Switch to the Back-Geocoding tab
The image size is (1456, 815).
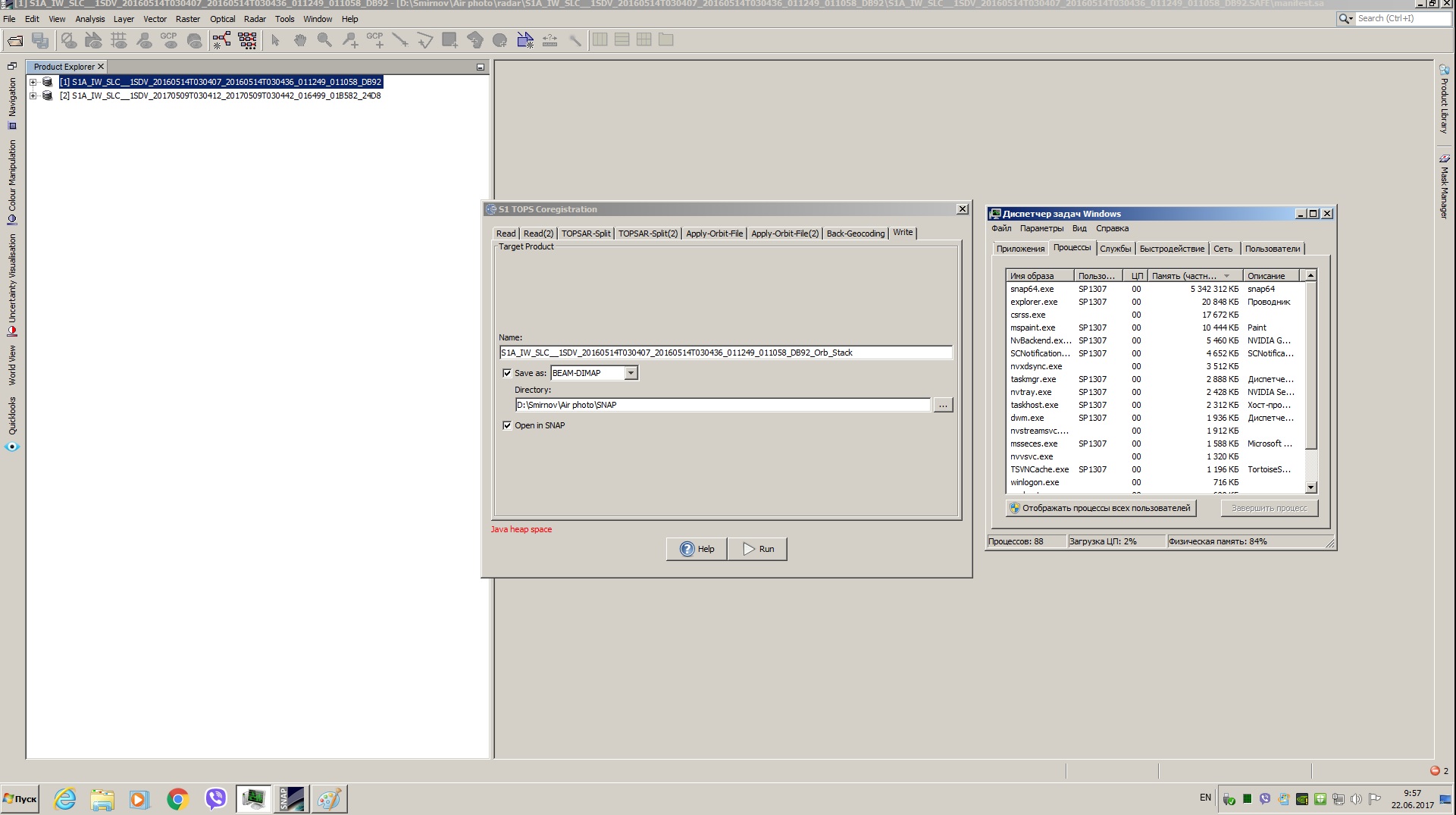[855, 234]
